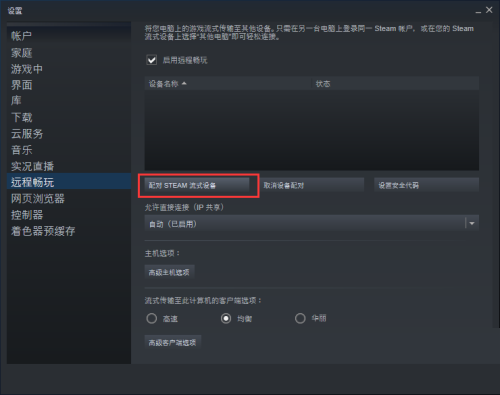This screenshot has height=395, width=500.
Task: Click the dropdown arrow beside 自动（已启用）
Action: click(472, 224)
